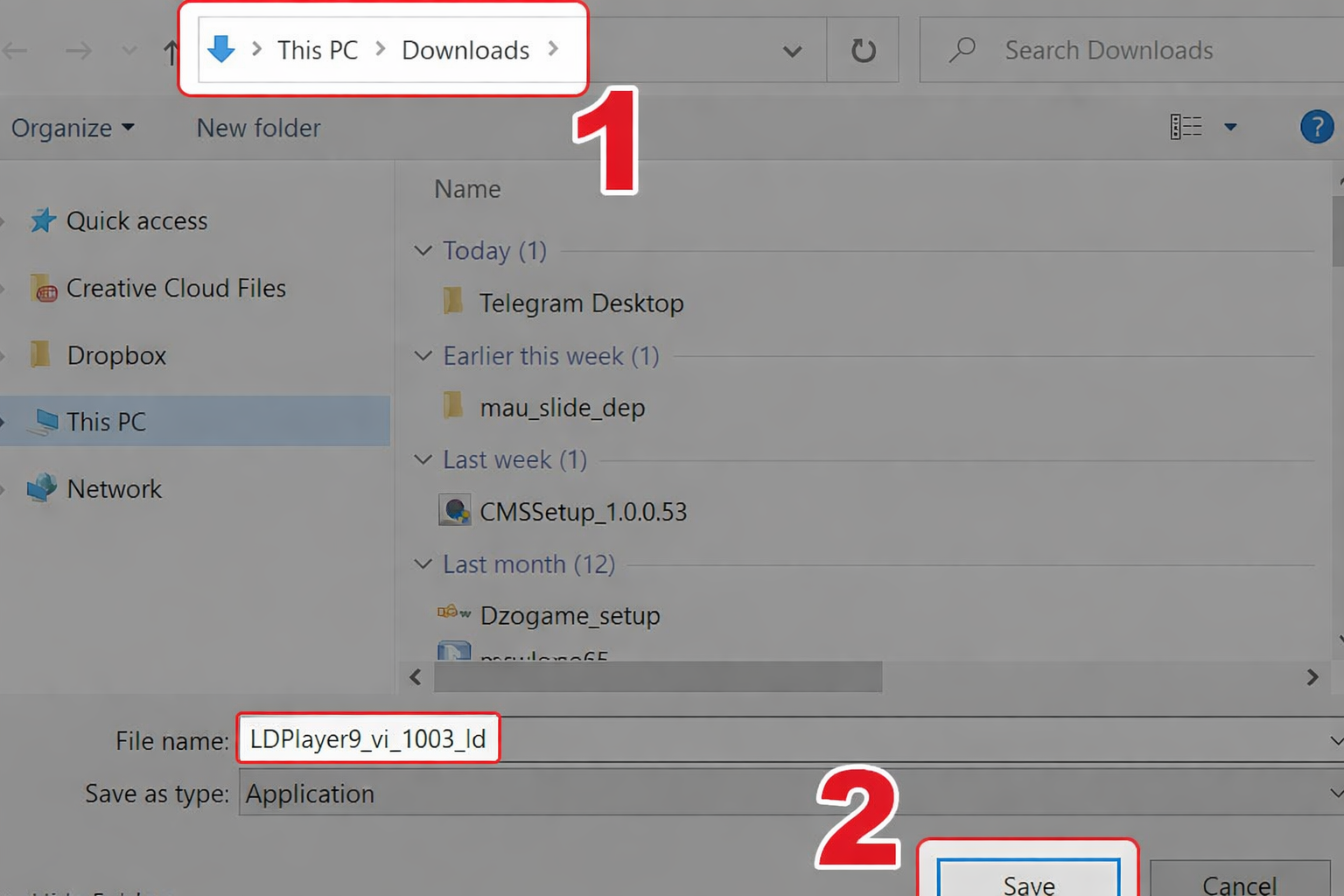Open the help question mark icon

pos(1316,128)
